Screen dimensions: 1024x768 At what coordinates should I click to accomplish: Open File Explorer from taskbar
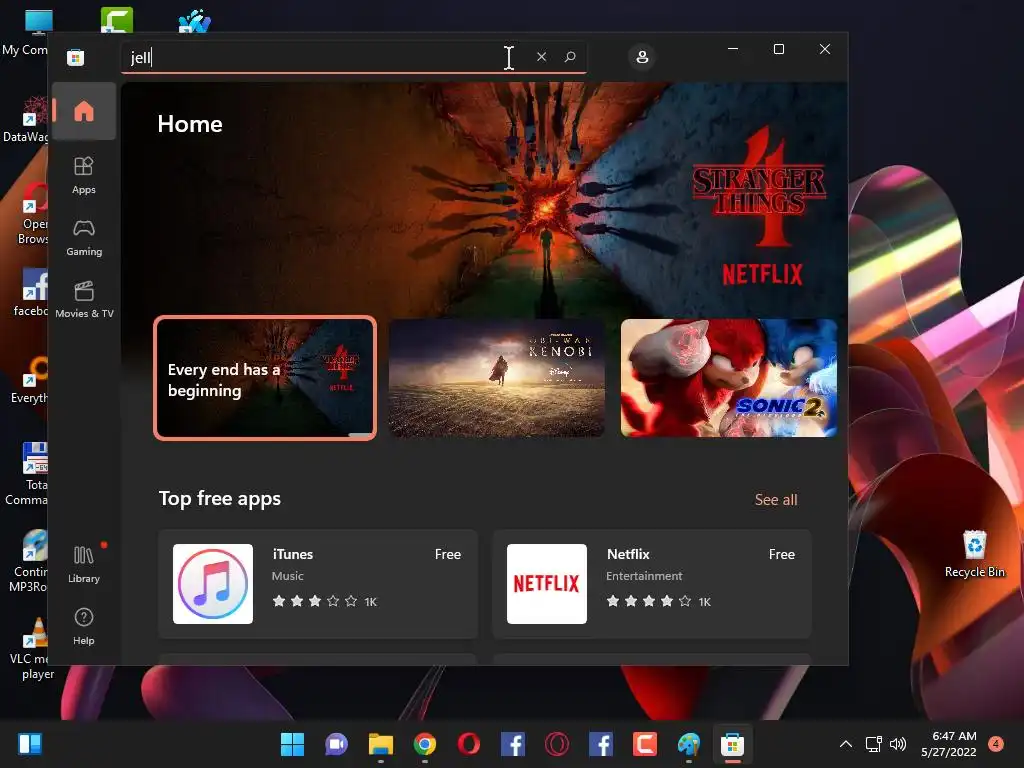pos(381,744)
